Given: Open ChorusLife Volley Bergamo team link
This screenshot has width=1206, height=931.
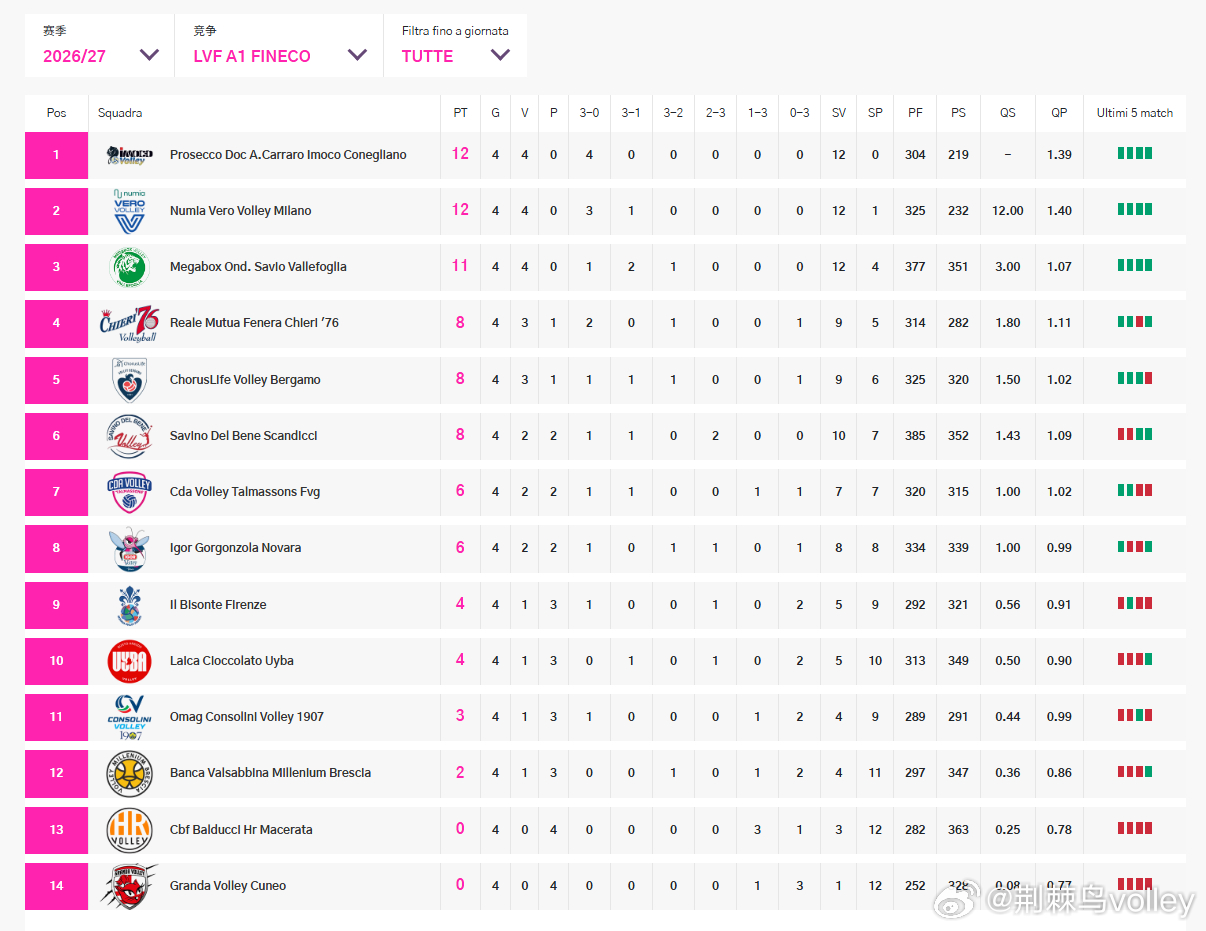Looking at the screenshot, I should point(245,380).
